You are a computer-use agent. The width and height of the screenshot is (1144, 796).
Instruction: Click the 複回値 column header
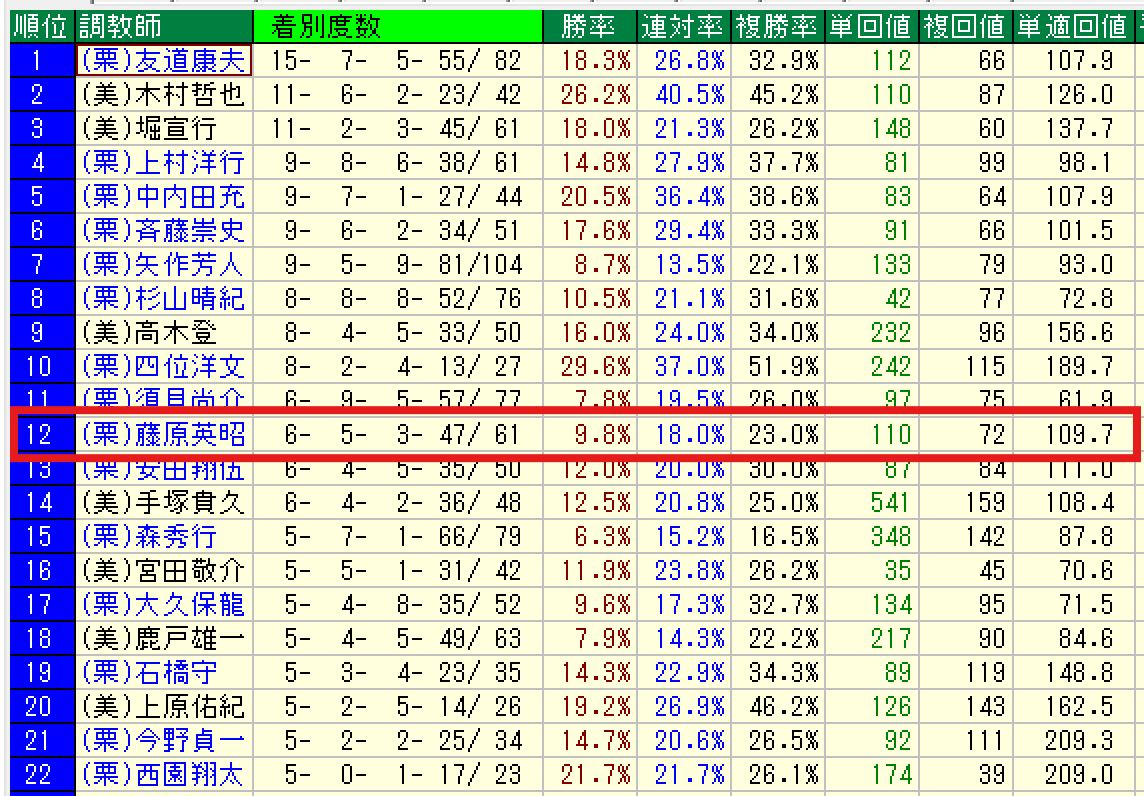(964, 26)
